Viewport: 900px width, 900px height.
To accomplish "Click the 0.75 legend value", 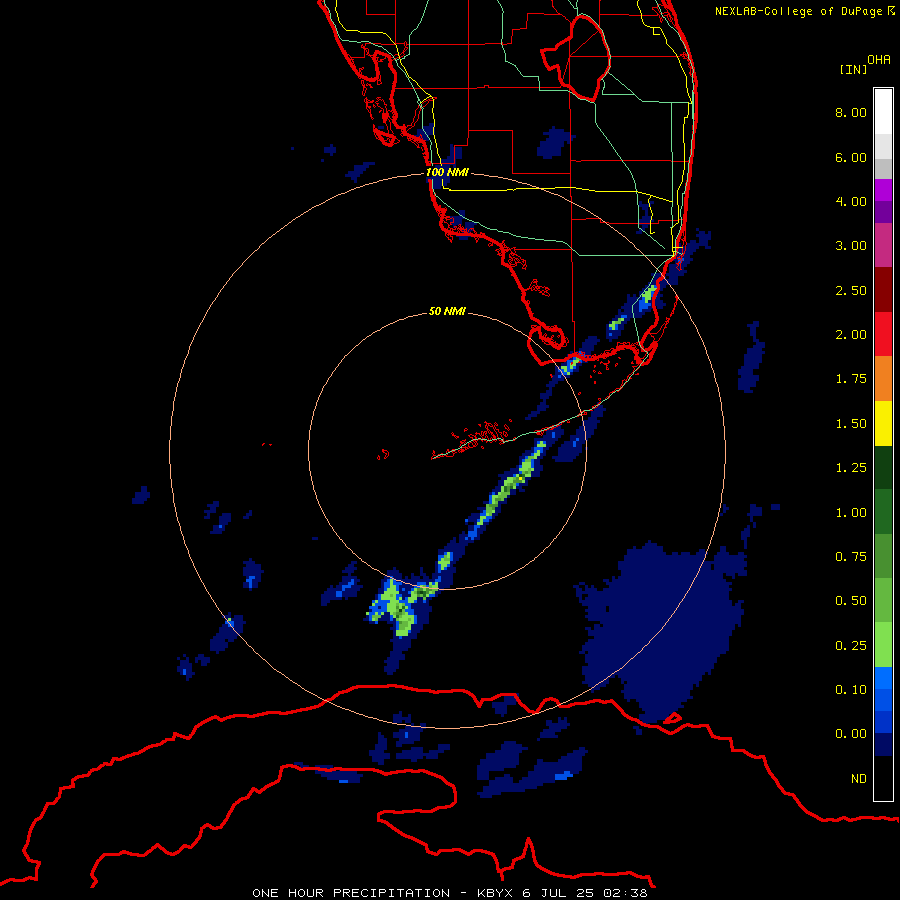I will coord(851,557).
